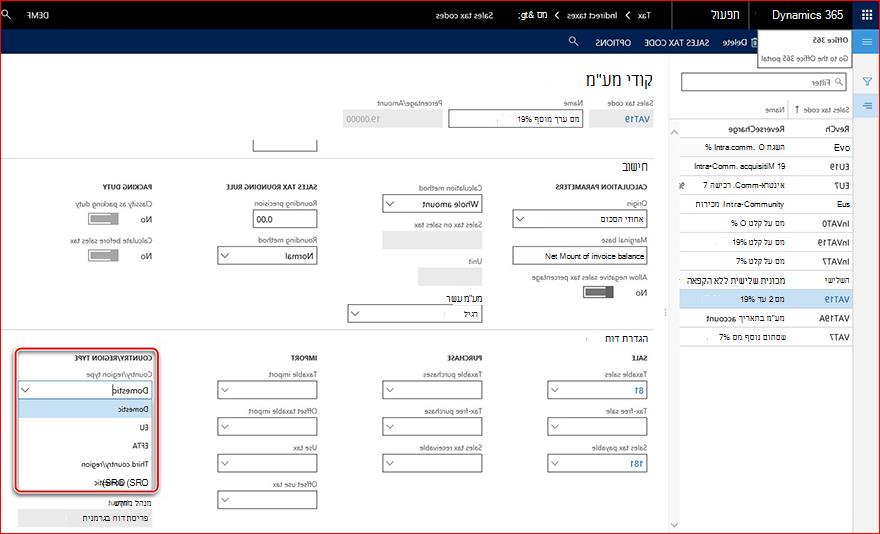The width and height of the screenshot is (880, 534).
Task: Click Indirect taxes in the breadcrumb
Action: coord(592,16)
